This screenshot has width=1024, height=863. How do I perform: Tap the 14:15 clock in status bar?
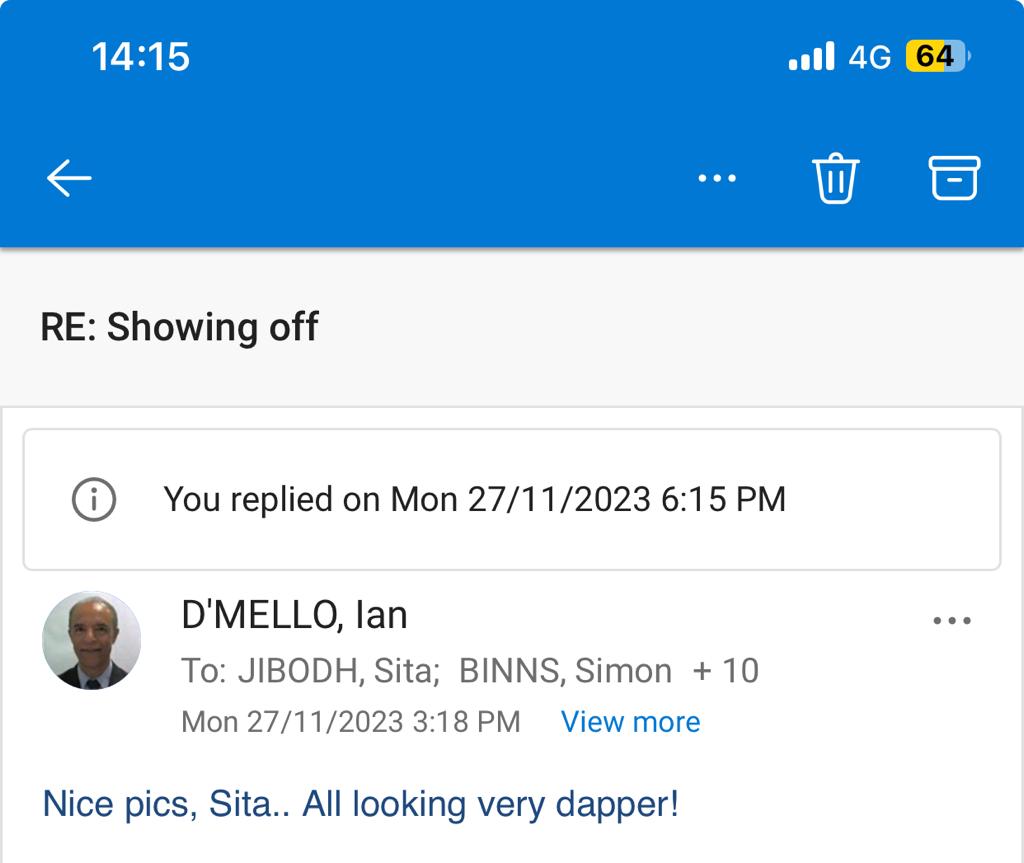(140, 56)
